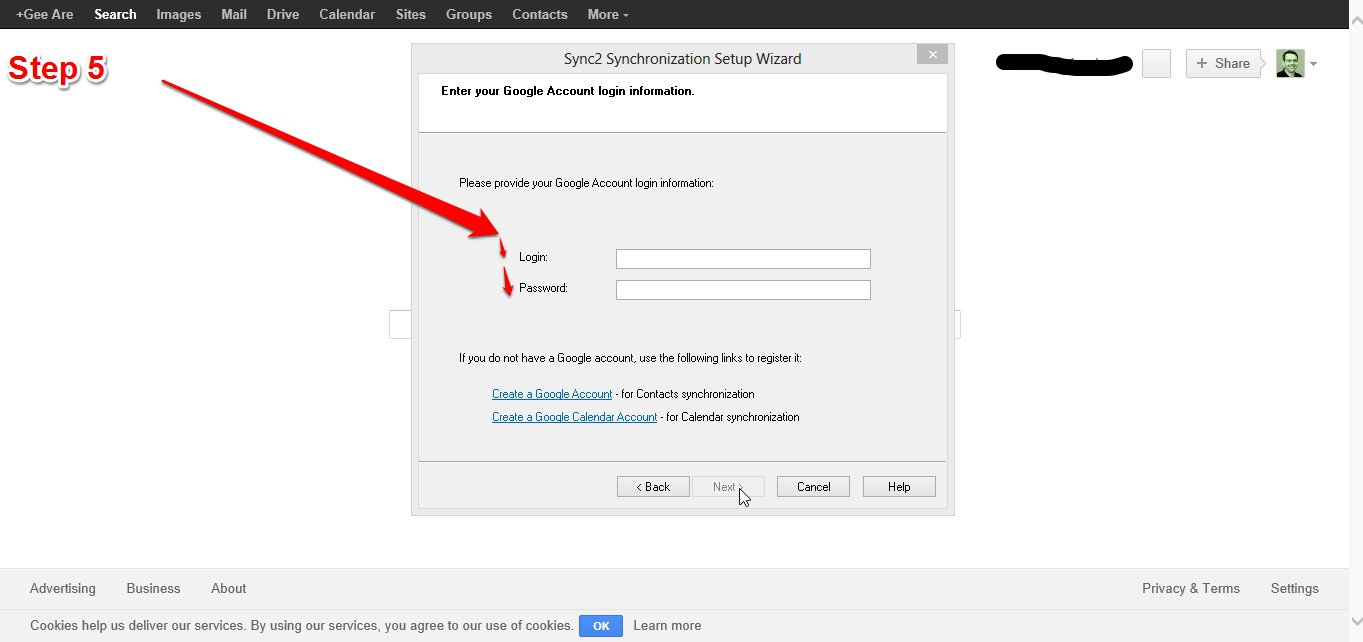Select the +Gee Are profile link
This screenshot has height=642, width=1363.
click(45, 14)
